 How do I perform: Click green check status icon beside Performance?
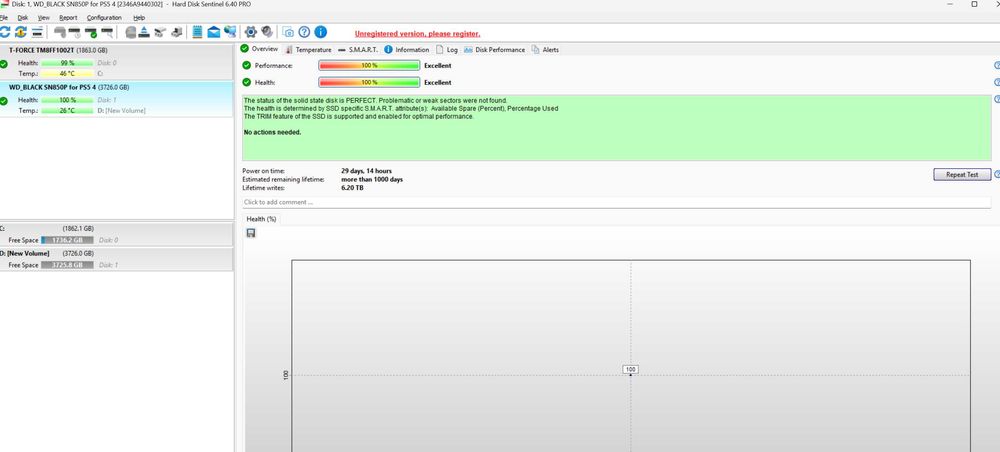point(247,65)
